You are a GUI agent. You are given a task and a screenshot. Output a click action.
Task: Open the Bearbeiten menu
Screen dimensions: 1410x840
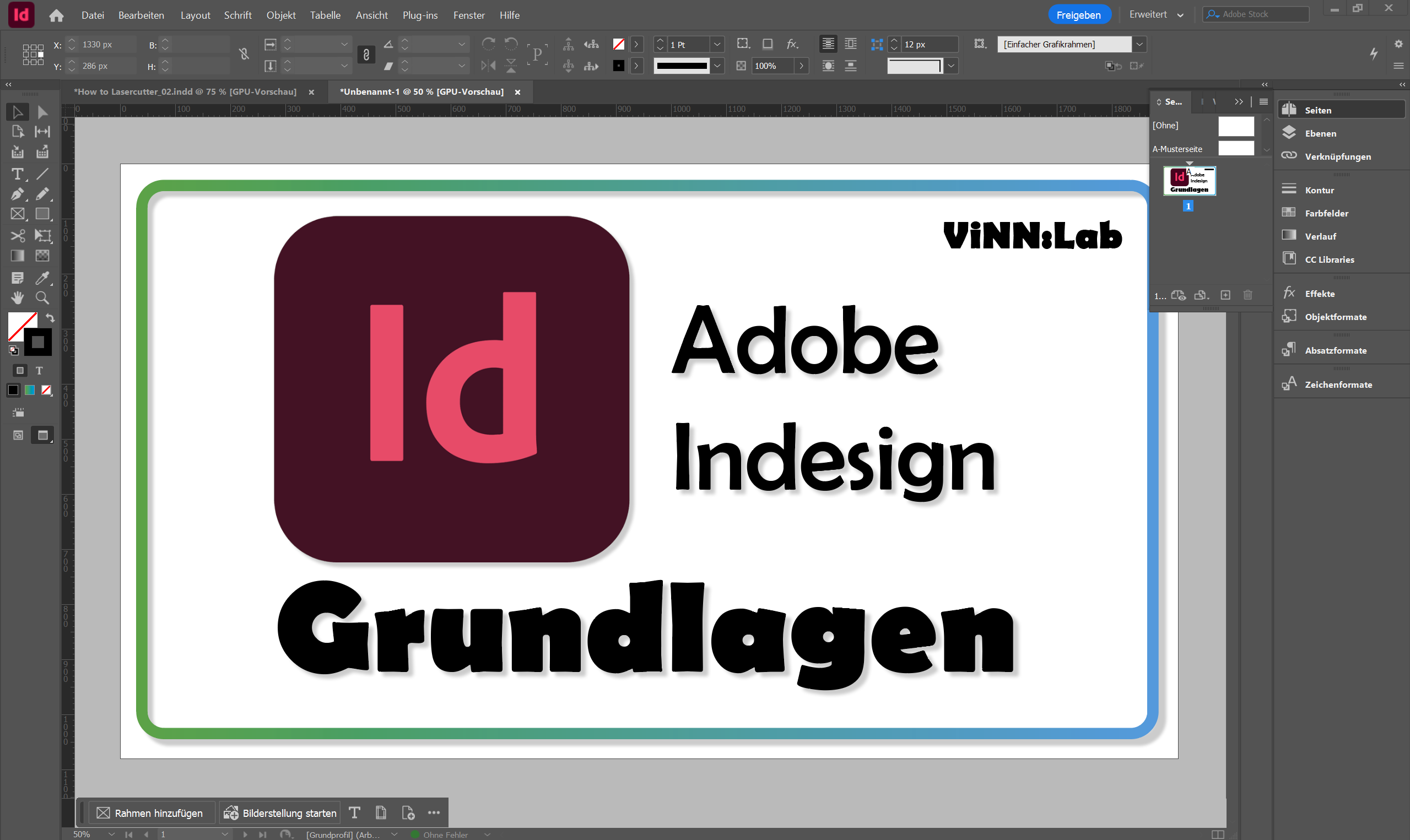[x=141, y=15]
